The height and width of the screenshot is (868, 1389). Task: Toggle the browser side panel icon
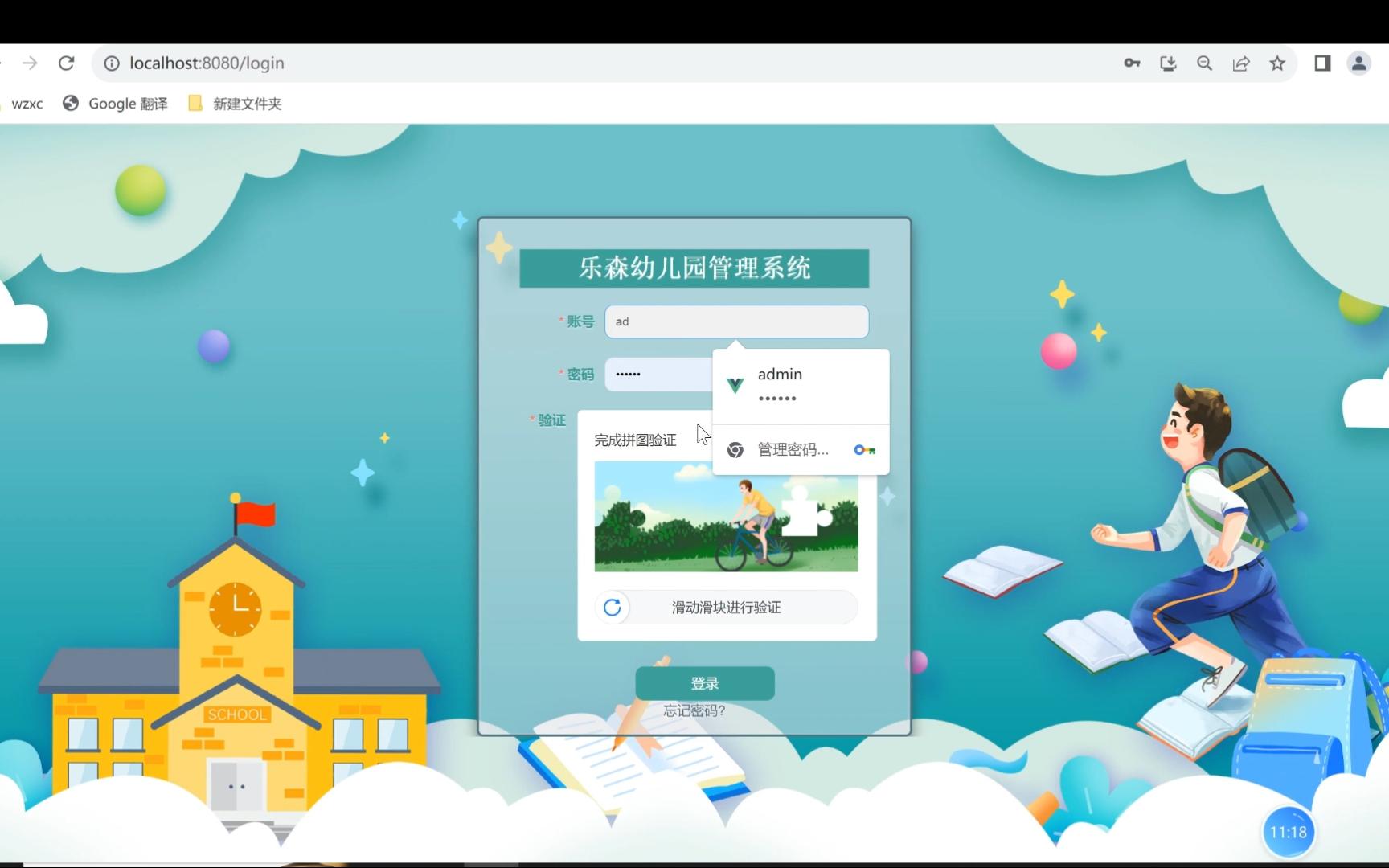tap(1321, 63)
